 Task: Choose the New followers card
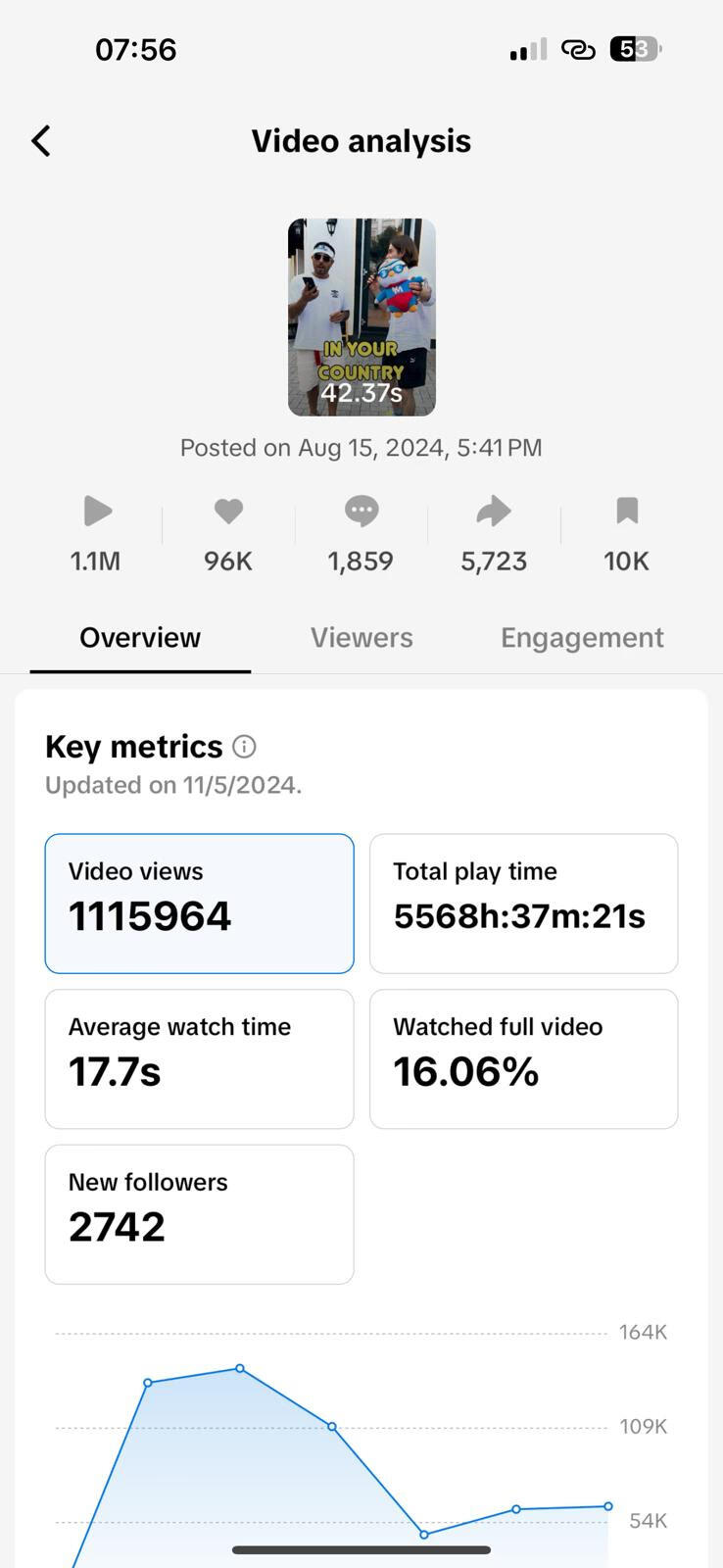tap(199, 1213)
